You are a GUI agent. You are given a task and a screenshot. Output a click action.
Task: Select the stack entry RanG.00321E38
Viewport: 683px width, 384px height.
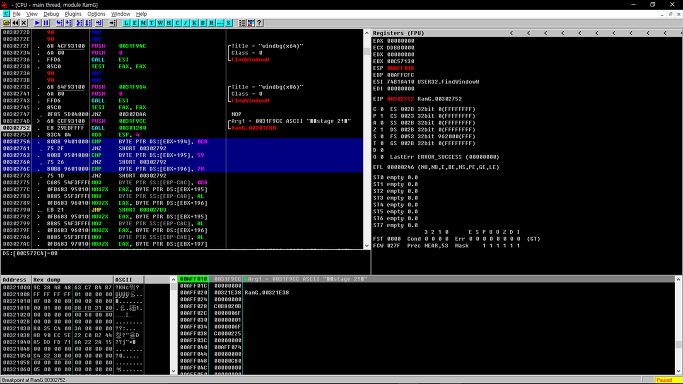click(x=267, y=293)
